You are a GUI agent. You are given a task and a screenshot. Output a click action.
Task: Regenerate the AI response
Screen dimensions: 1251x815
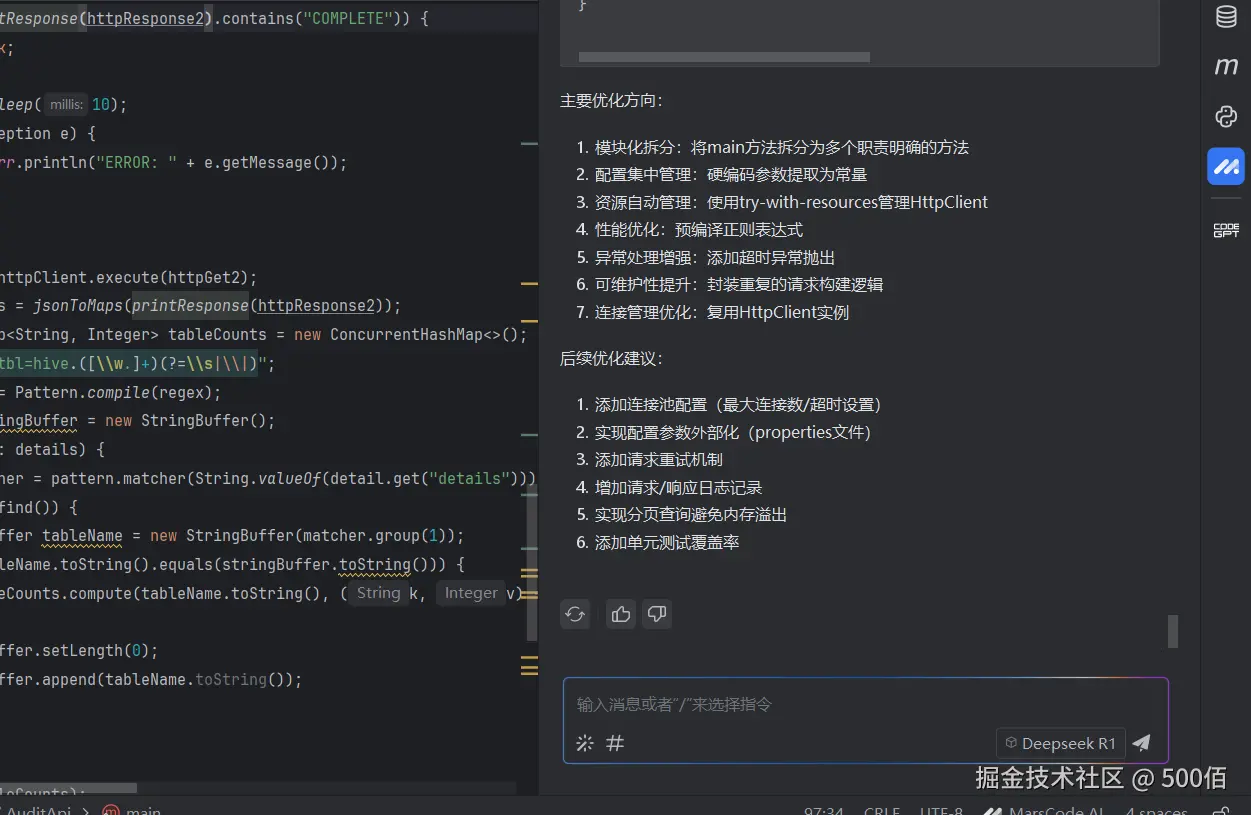pos(575,614)
